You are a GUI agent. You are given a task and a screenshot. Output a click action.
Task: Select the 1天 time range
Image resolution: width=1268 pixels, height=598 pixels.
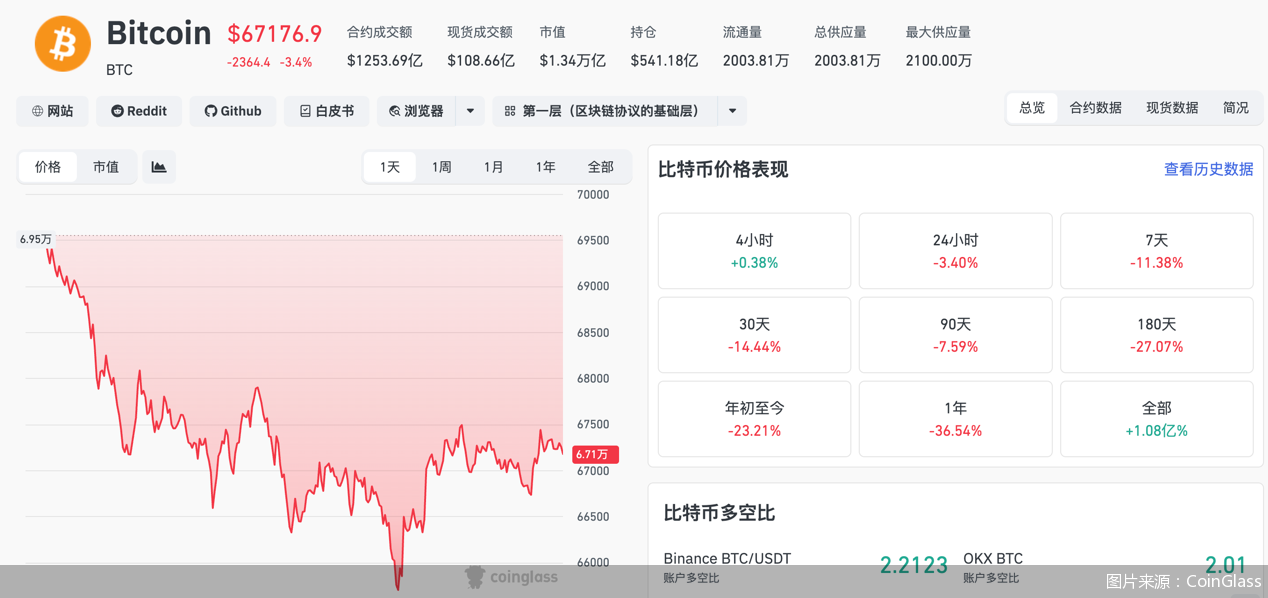390,167
